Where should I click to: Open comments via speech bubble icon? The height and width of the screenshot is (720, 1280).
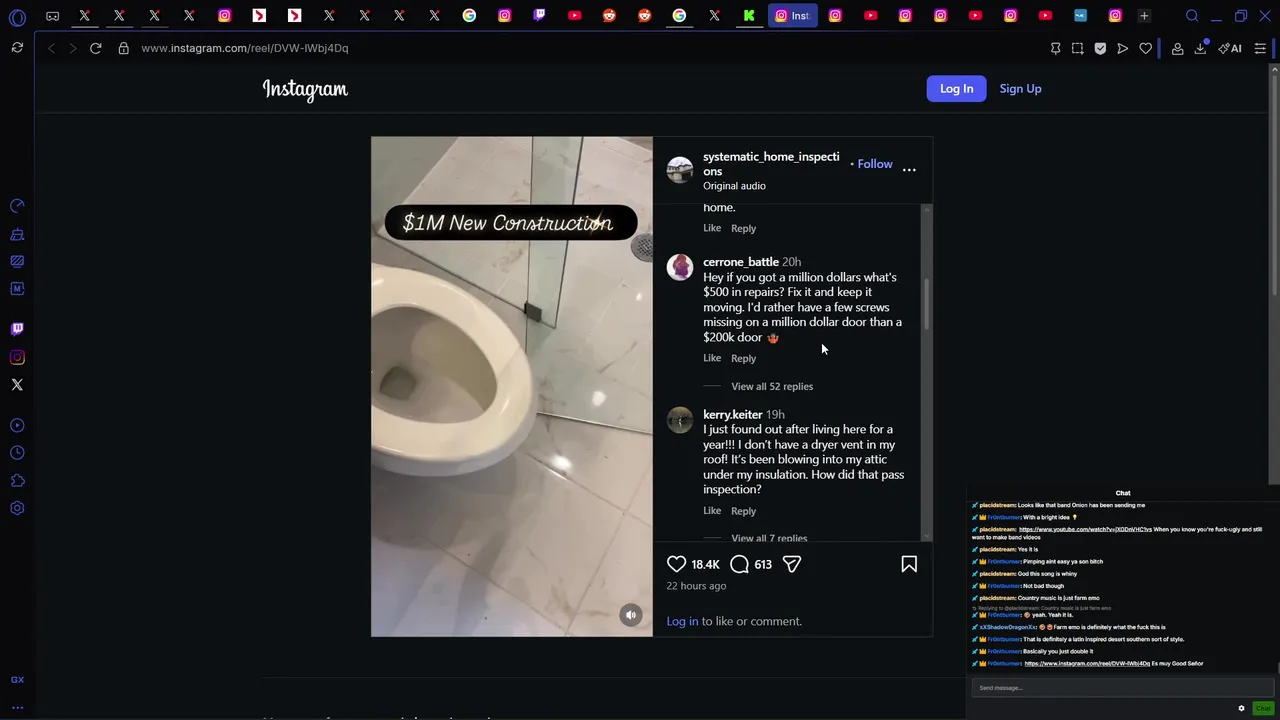[739, 564]
